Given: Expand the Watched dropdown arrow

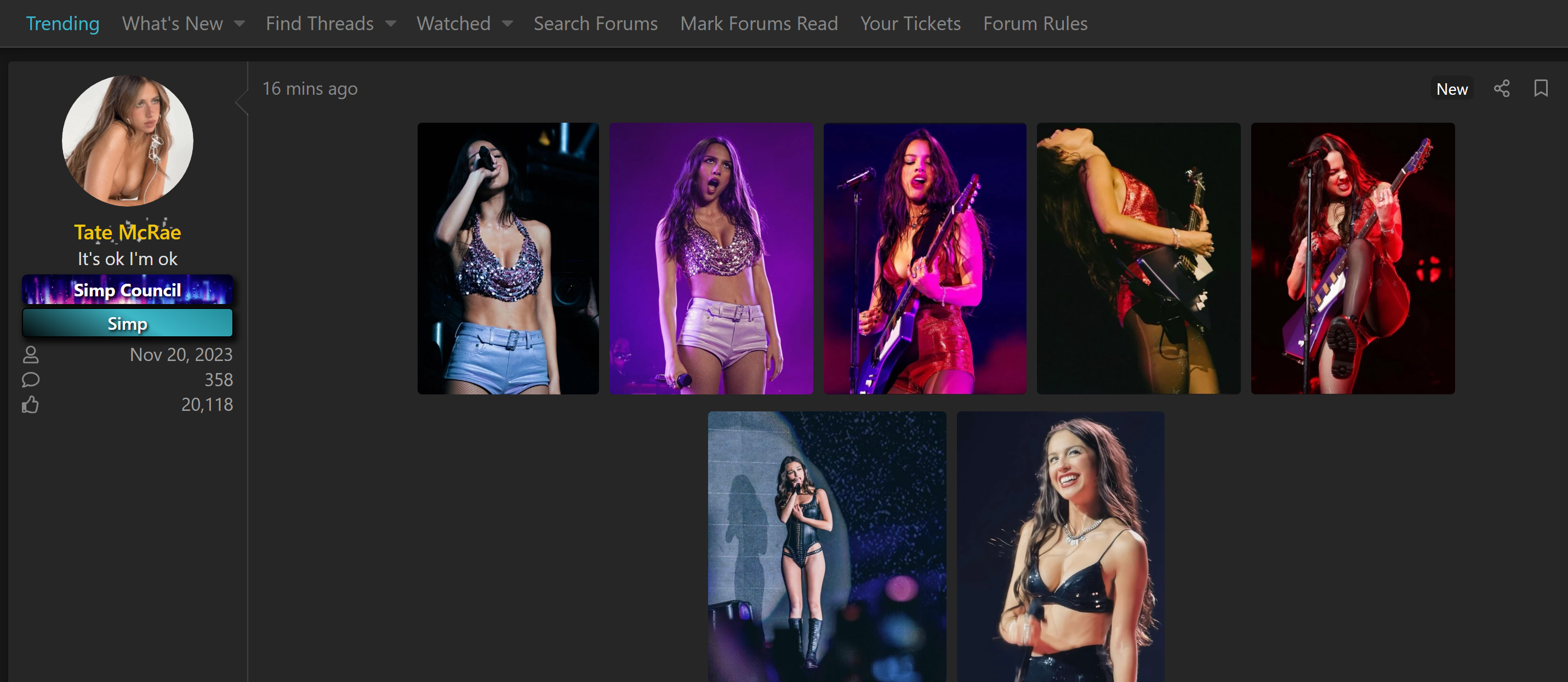Looking at the screenshot, I should tap(507, 24).
